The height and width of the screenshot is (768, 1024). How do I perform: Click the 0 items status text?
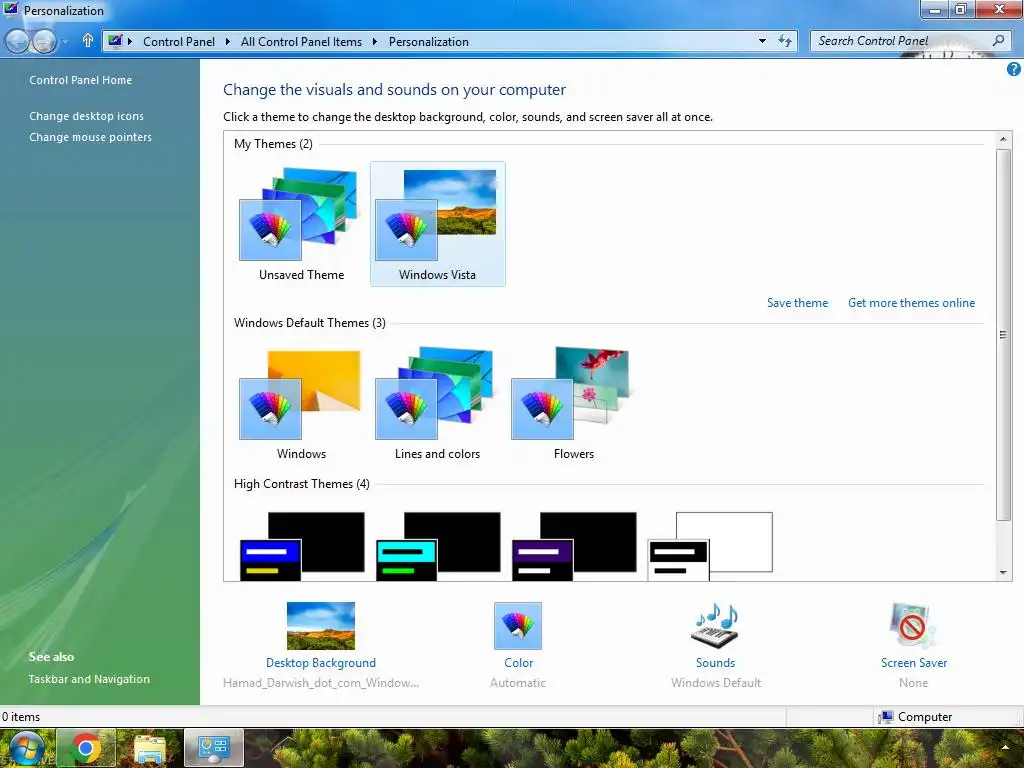tap(21, 717)
